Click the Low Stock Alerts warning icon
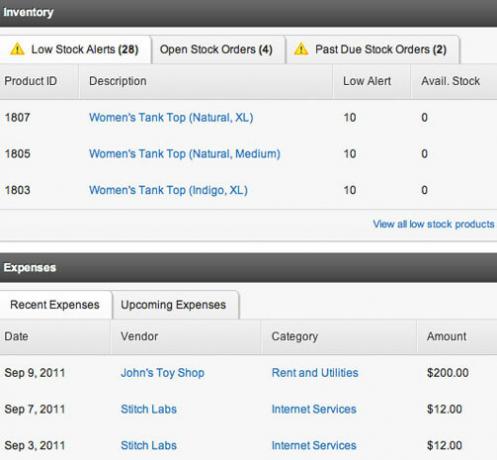The height and width of the screenshot is (460, 497). coord(17,49)
